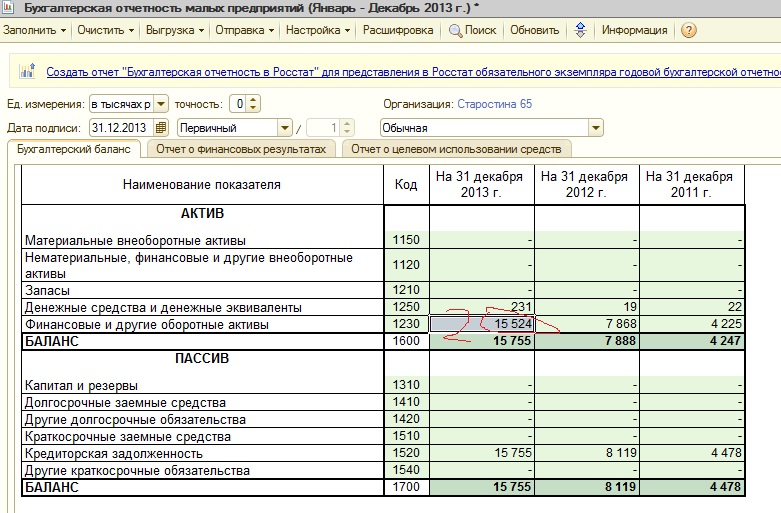Click the expand/collapse arrows toolbar icon
Viewport: 781px width, 513px height.
580,30
